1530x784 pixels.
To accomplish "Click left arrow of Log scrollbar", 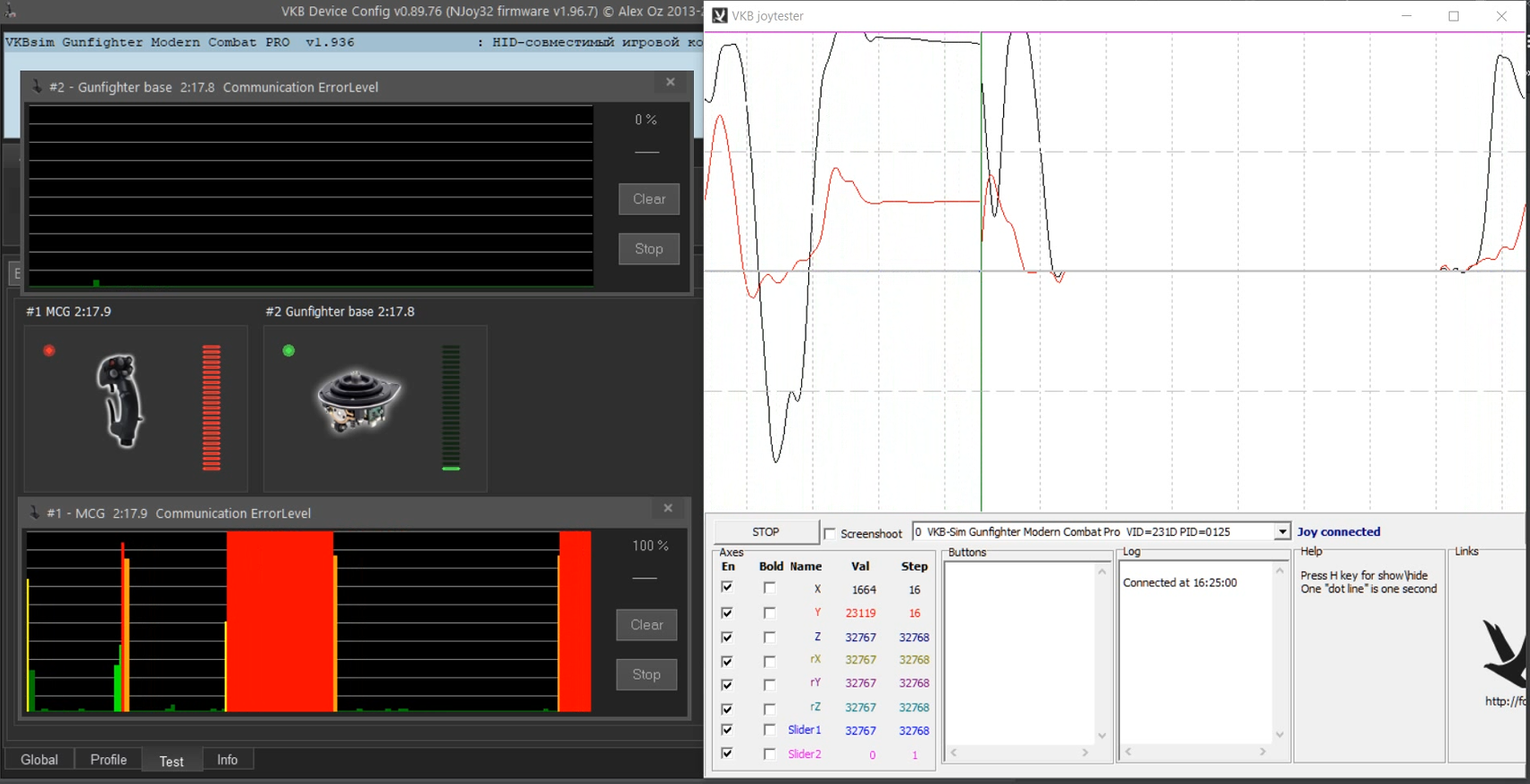I will coord(1129,752).
